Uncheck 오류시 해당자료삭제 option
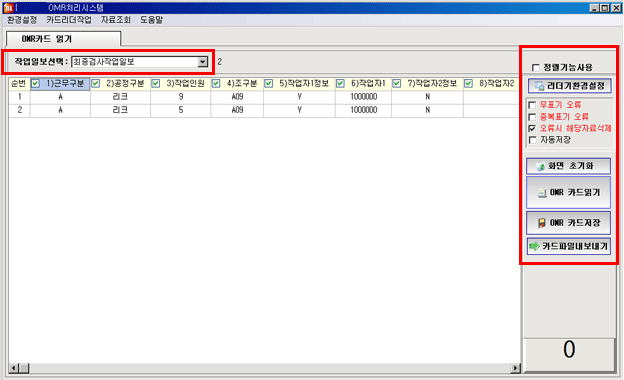Screen dimensions: 624x380 (532, 129)
